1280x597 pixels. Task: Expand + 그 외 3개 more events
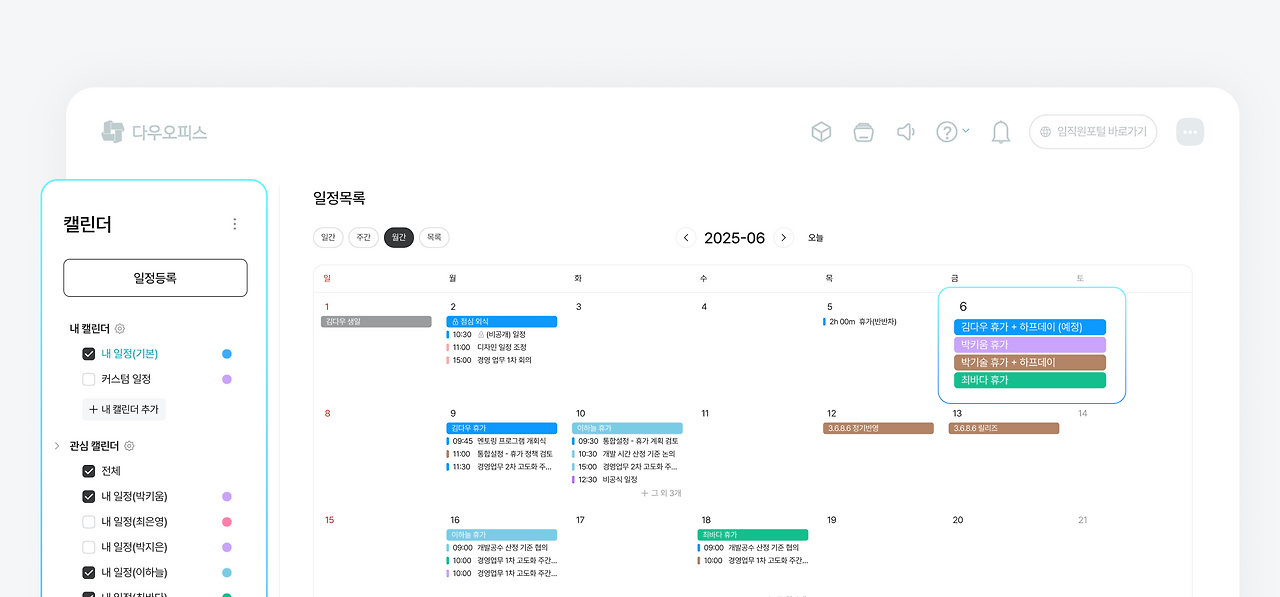[x=661, y=493]
